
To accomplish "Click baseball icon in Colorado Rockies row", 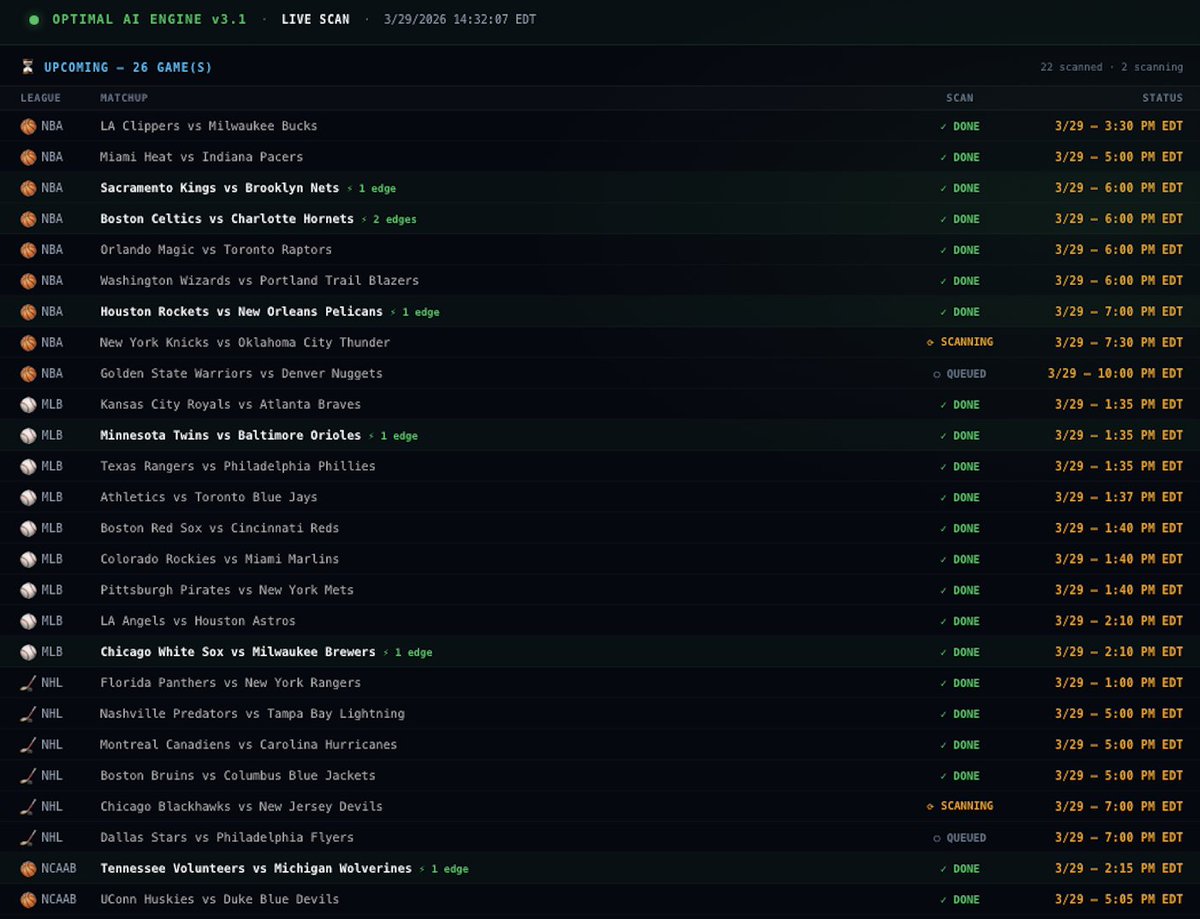I will (x=28, y=560).
